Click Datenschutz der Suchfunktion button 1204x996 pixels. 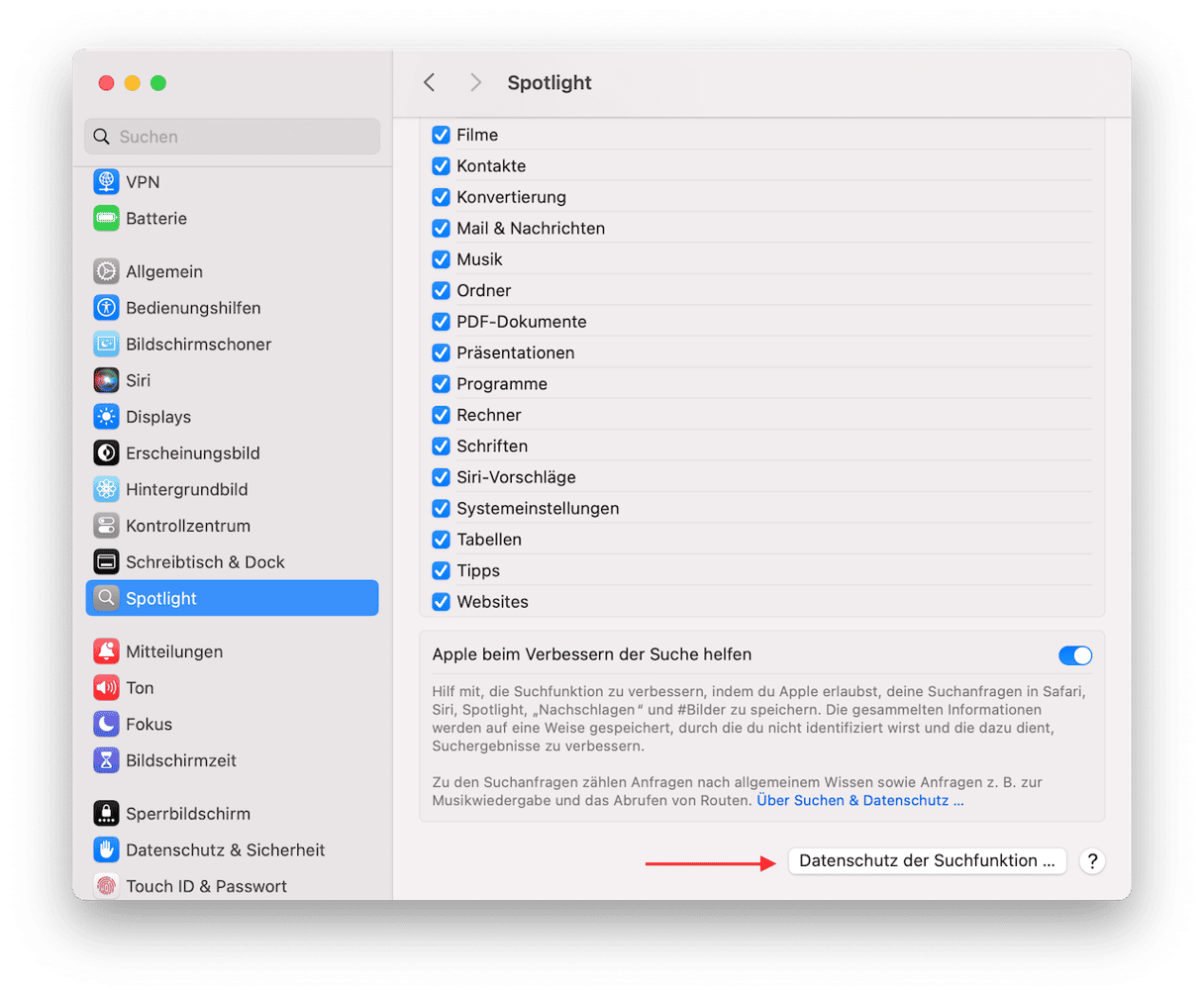click(x=927, y=861)
